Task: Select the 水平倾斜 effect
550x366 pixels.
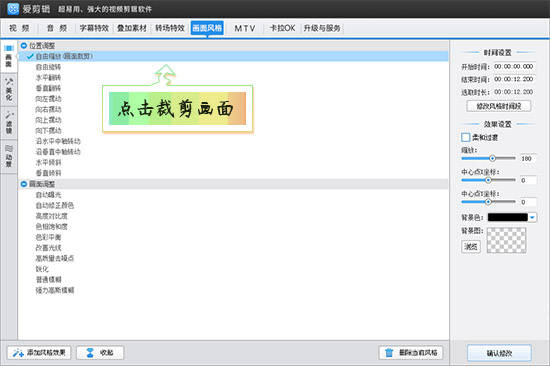Action: point(48,162)
